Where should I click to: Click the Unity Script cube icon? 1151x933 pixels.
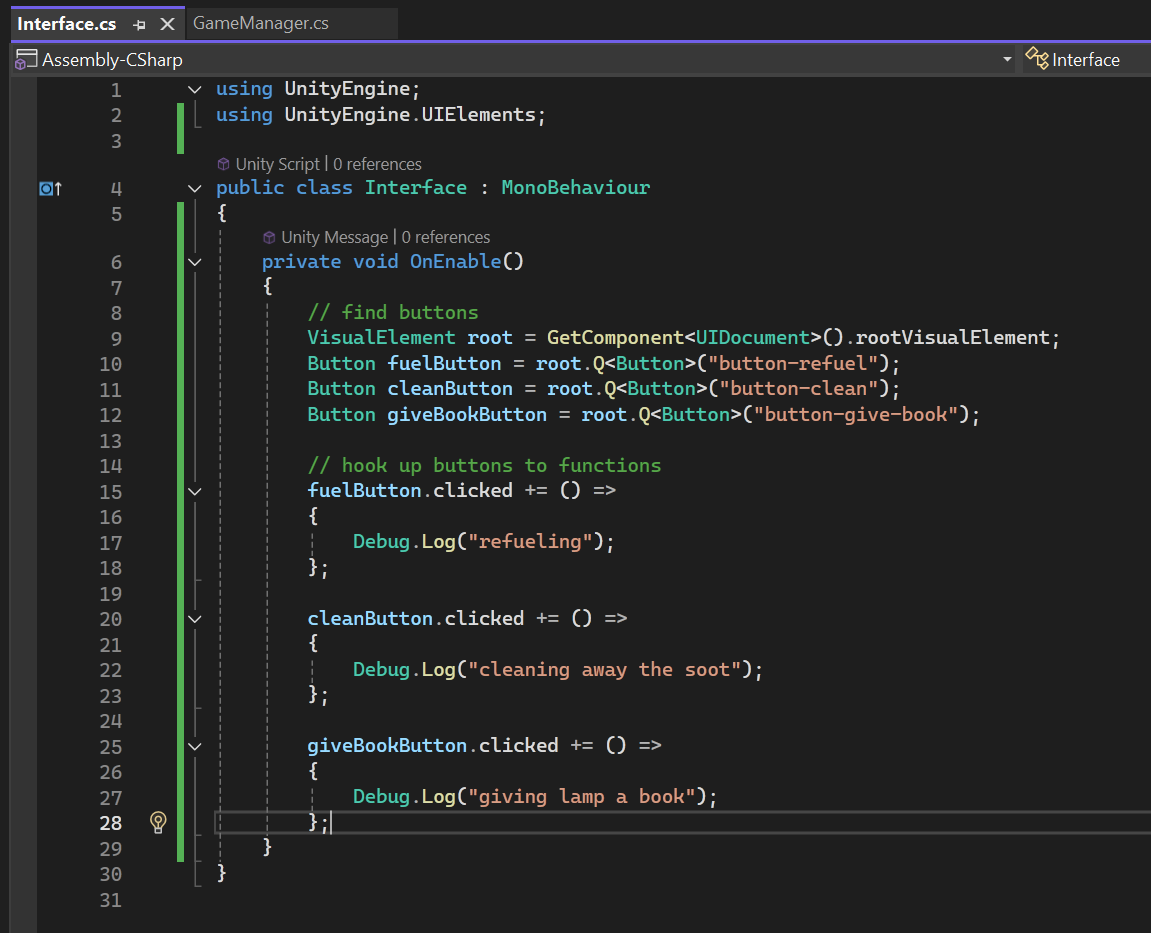point(224,164)
